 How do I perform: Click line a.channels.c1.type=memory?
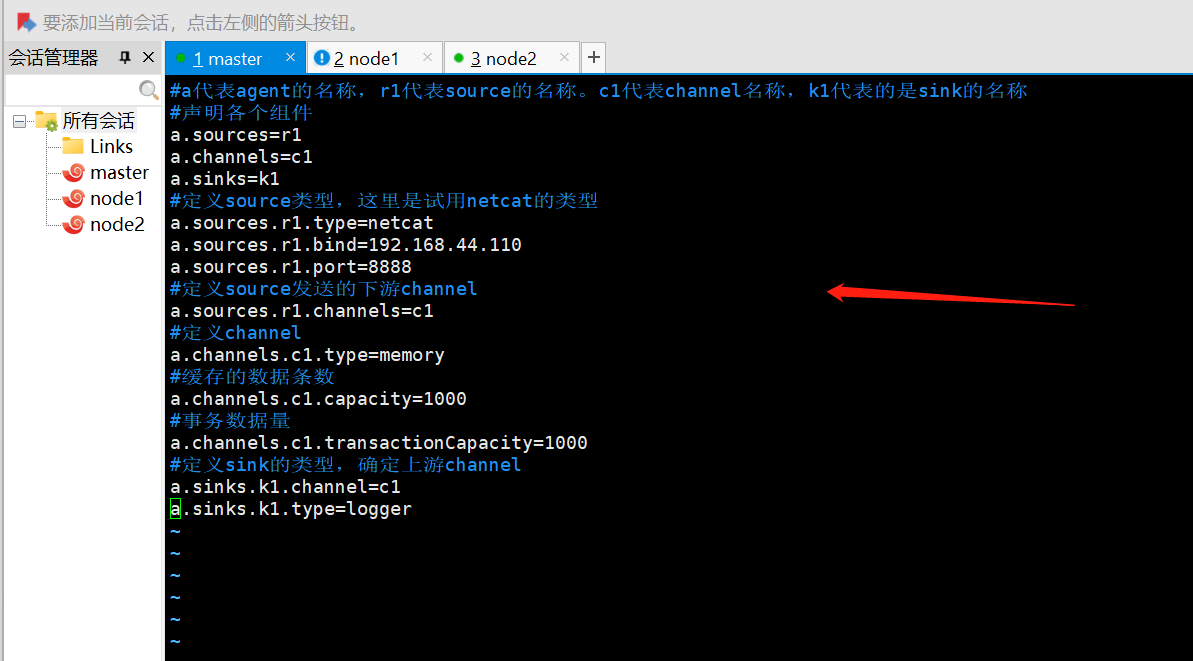(307, 355)
